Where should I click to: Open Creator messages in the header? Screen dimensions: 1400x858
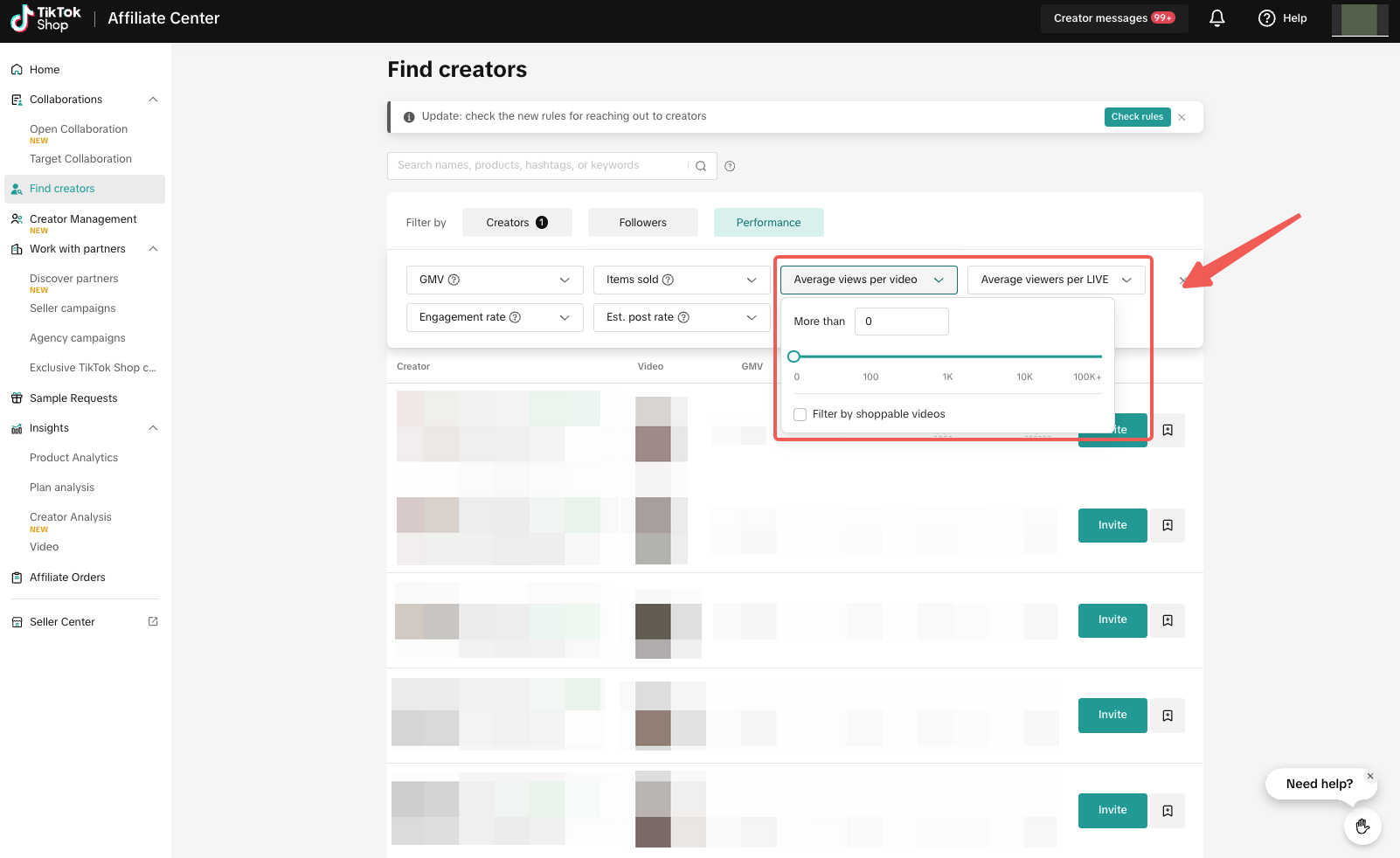(x=1113, y=18)
